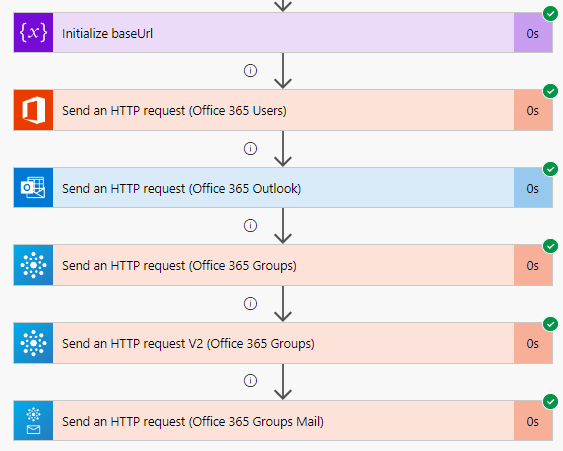Click the purple variable icon for Initialize baseUrl
Image resolution: width=563 pixels, height=451 pixels.
(33, 33)
